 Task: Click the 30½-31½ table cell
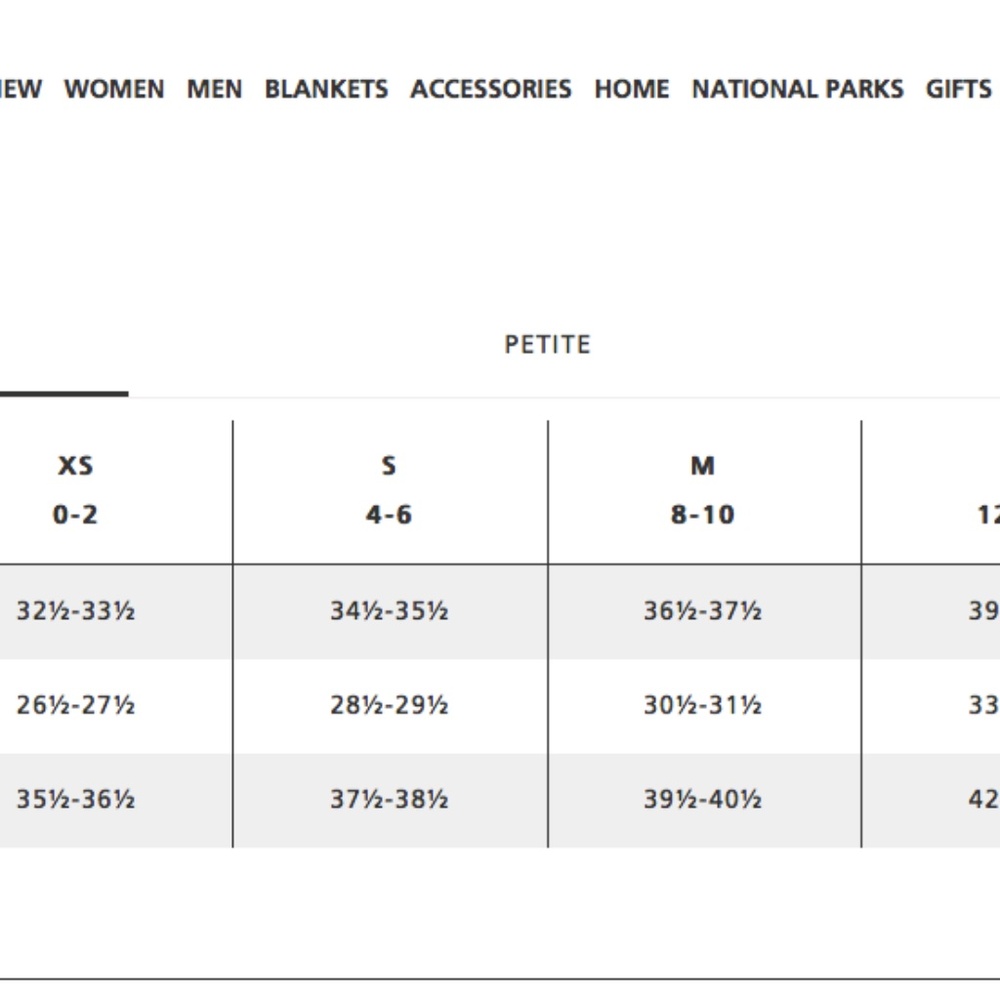[702, 705]
